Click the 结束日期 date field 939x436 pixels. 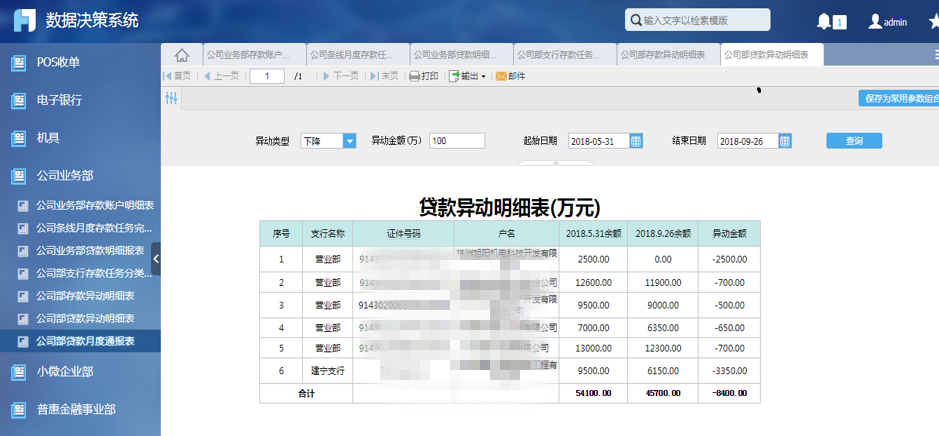point(748,141)
